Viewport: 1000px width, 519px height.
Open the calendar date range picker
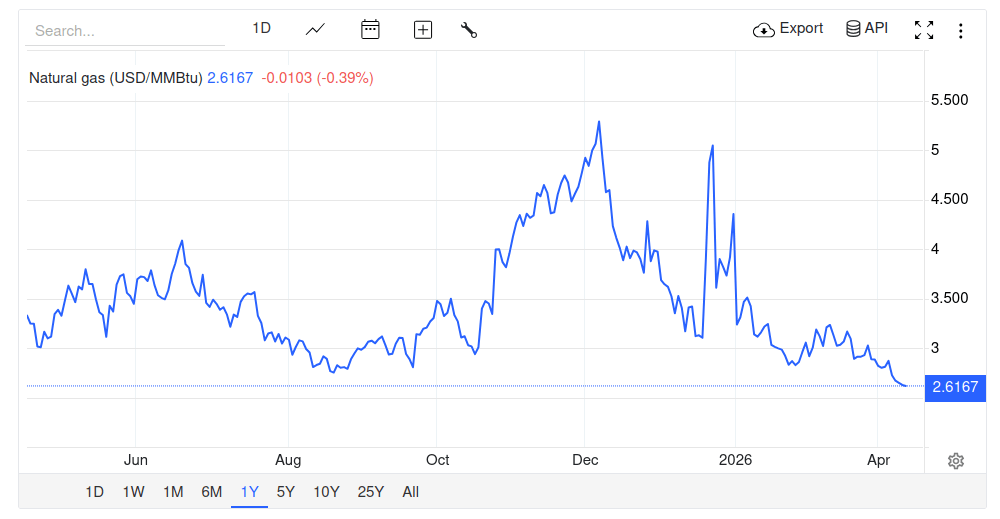(370, 29)
